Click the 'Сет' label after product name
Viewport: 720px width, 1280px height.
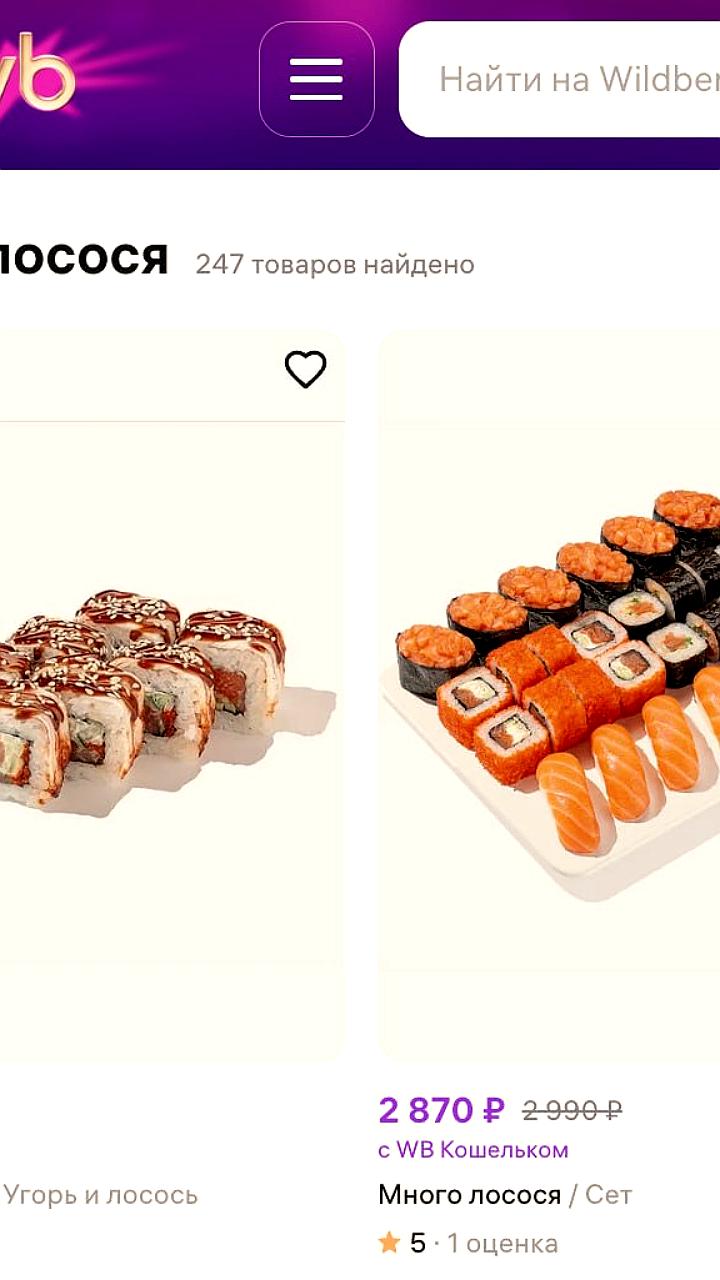coord(609,1195)
